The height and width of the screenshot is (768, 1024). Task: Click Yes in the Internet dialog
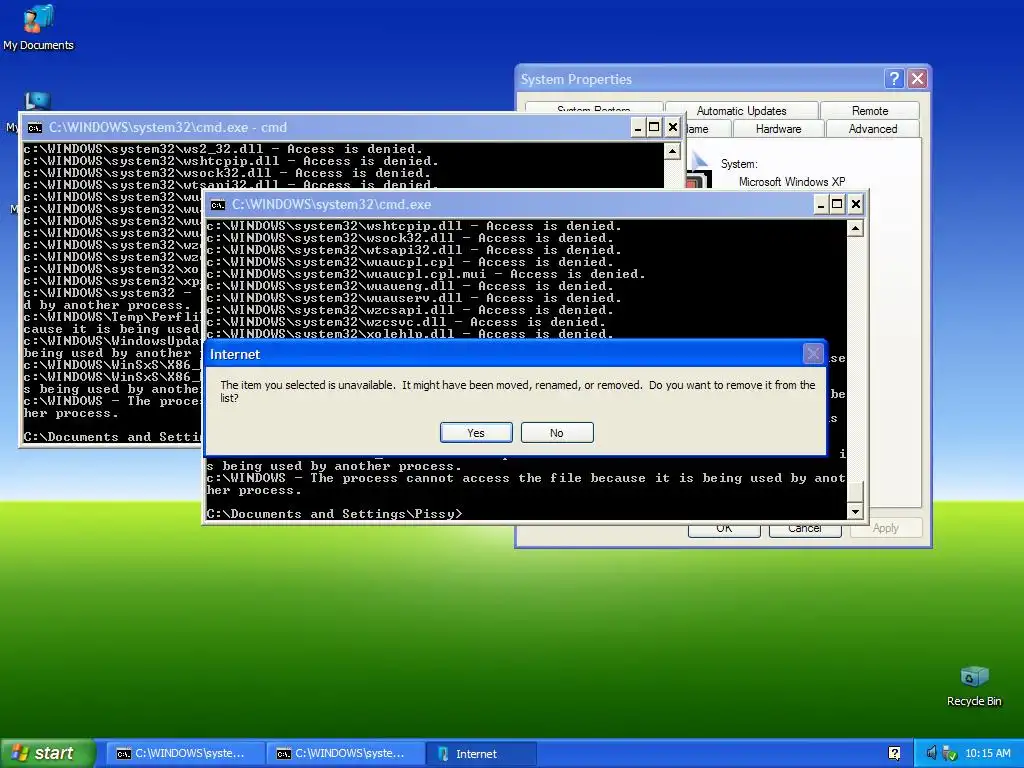[x=476, y=432]
